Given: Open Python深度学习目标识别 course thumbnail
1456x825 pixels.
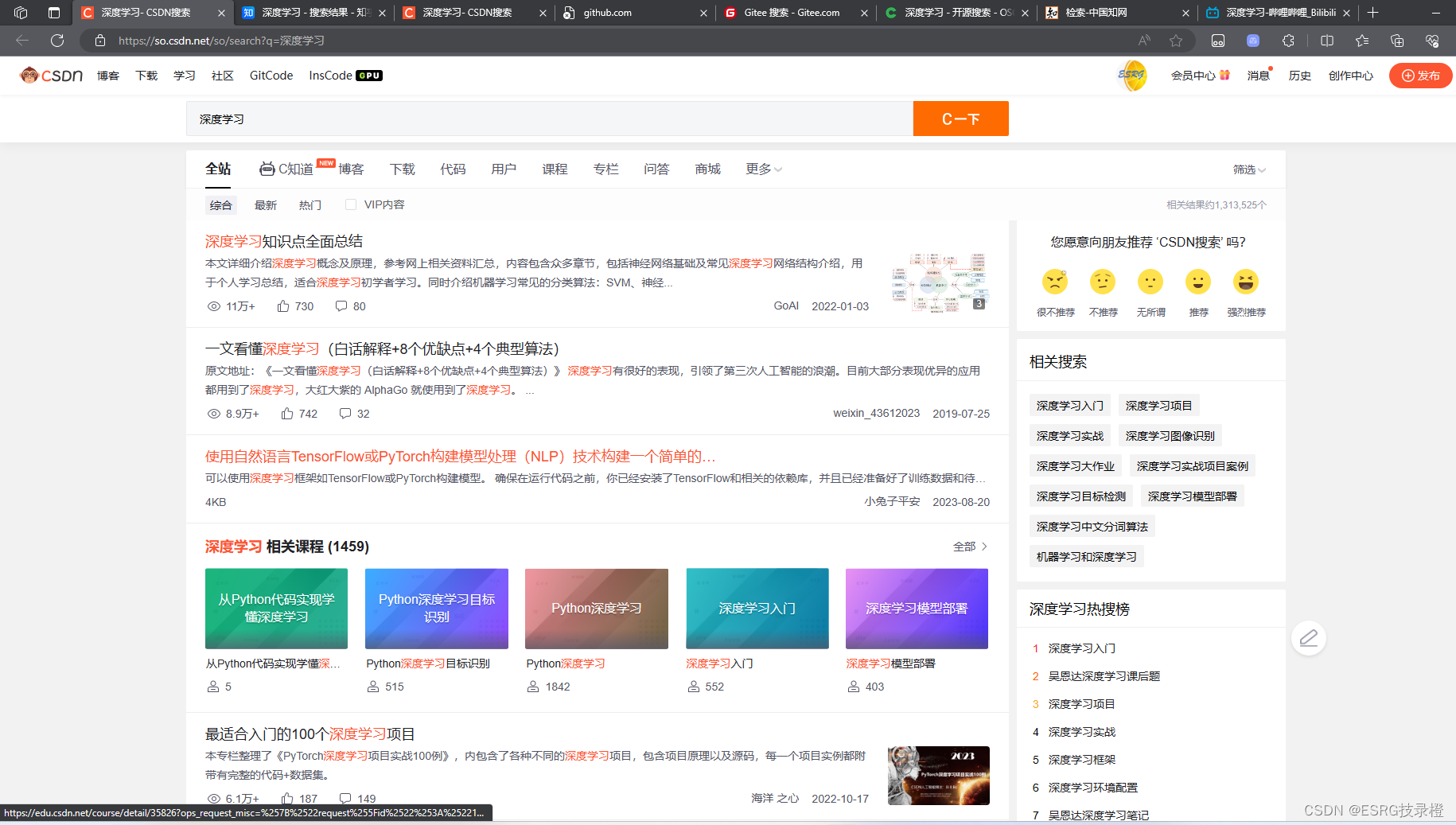Looking at the screenshot, I should 437,609.
